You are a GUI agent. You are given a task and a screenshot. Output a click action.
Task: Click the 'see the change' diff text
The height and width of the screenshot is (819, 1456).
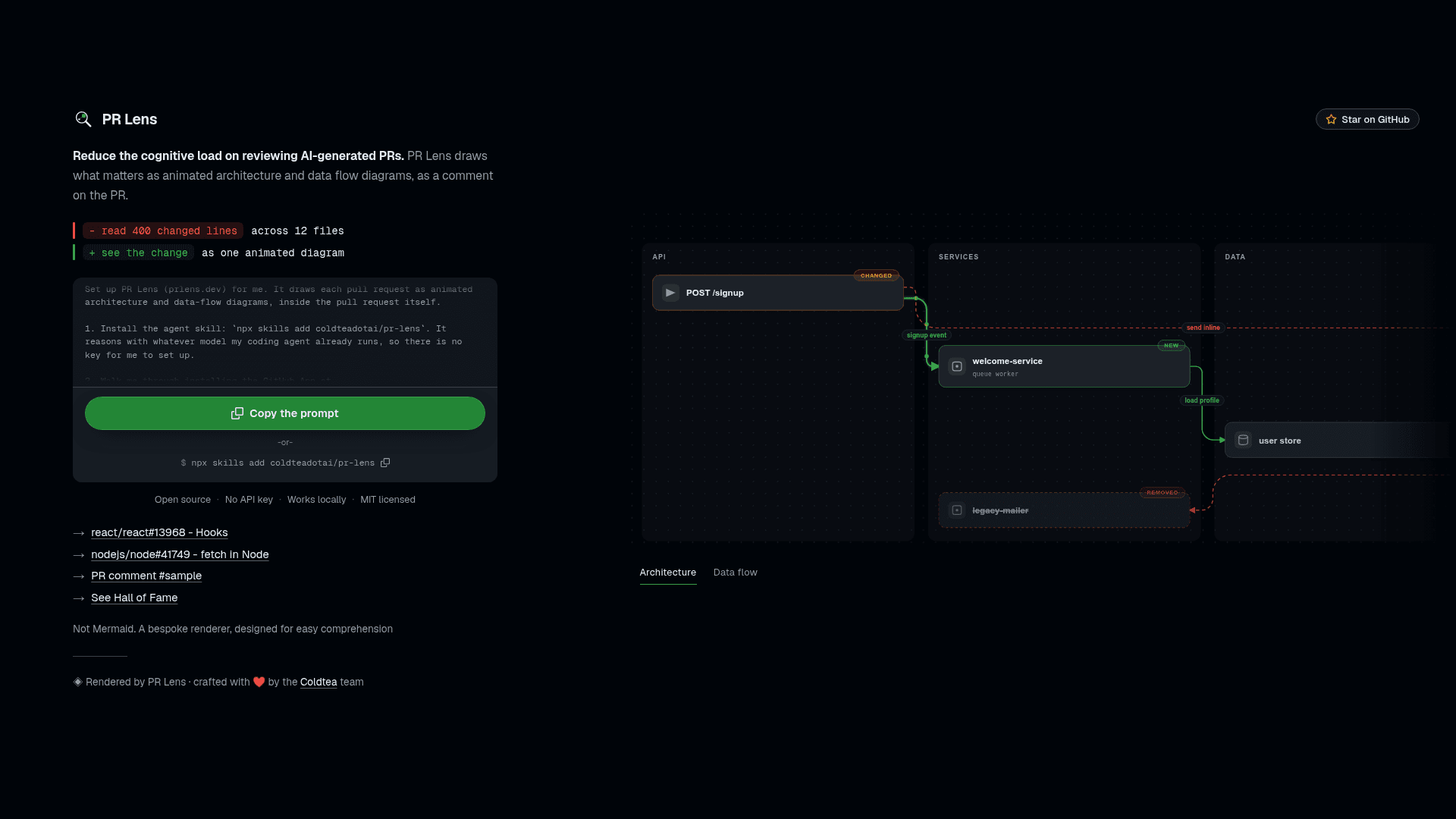[139, 253]
